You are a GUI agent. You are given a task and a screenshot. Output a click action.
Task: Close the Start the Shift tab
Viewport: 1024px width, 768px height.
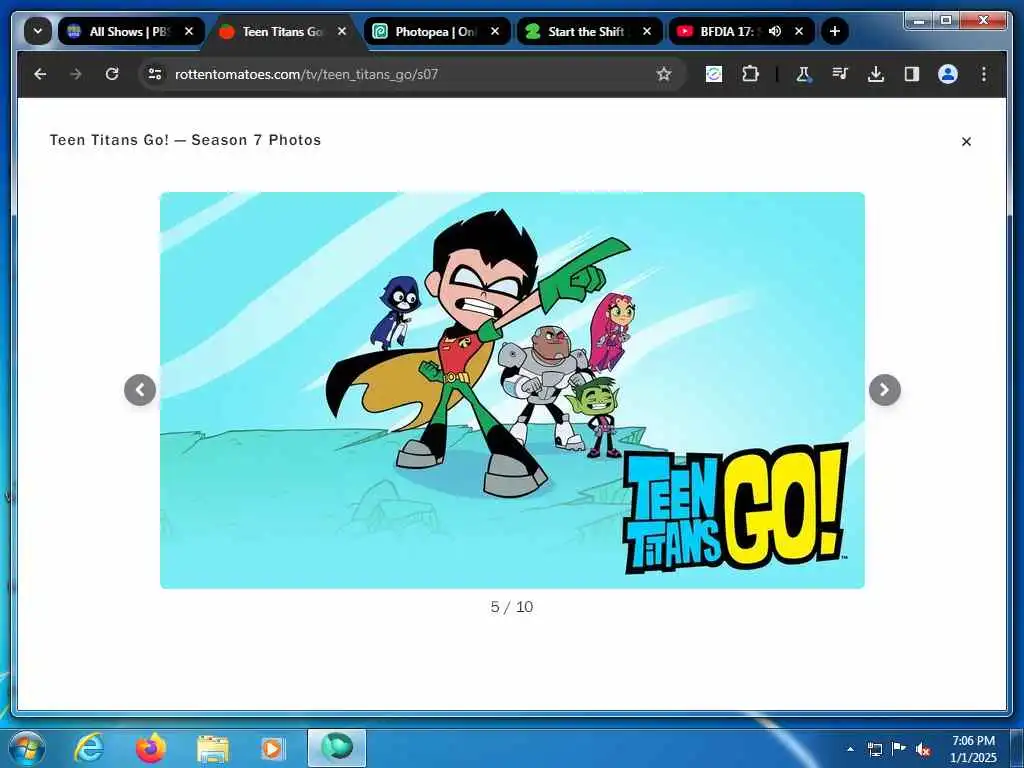tap(647, 31)
